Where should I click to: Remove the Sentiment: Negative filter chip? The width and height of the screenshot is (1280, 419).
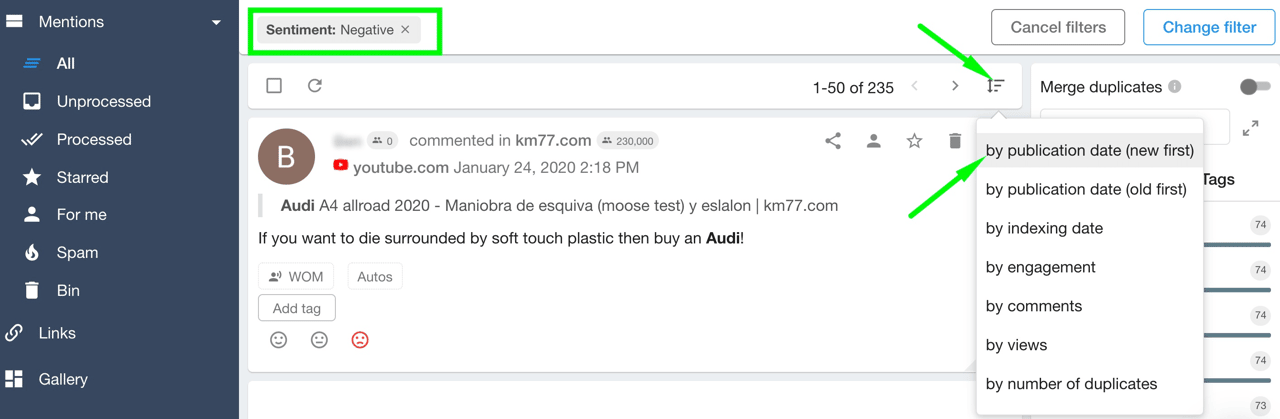coord(405,30)
